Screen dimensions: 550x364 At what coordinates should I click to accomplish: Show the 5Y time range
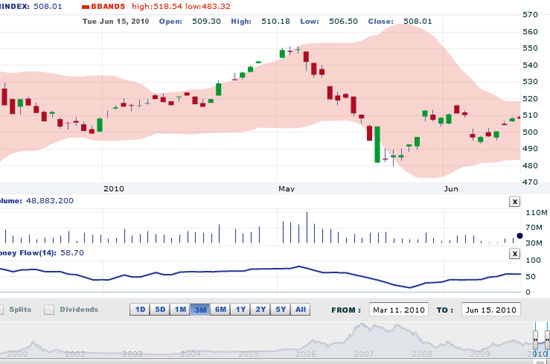click(x=280, y=310)
